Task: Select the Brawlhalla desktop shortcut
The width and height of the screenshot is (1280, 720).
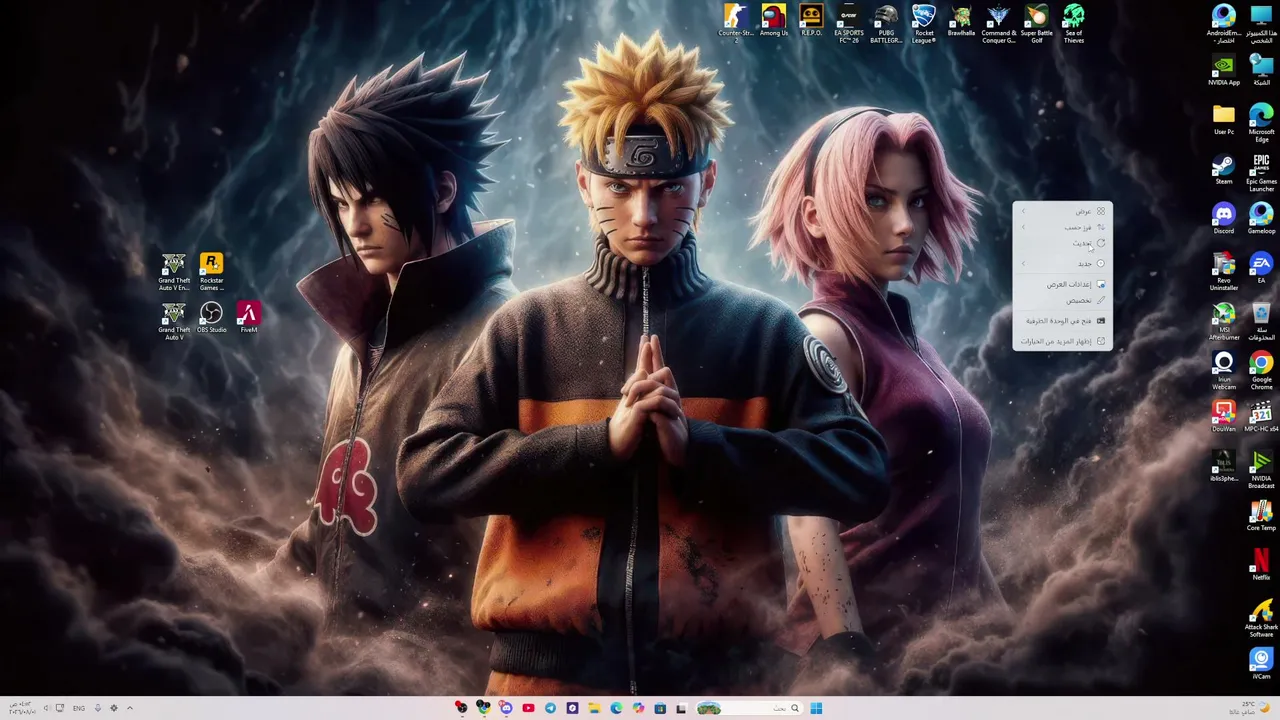Action: click(961, 21)
